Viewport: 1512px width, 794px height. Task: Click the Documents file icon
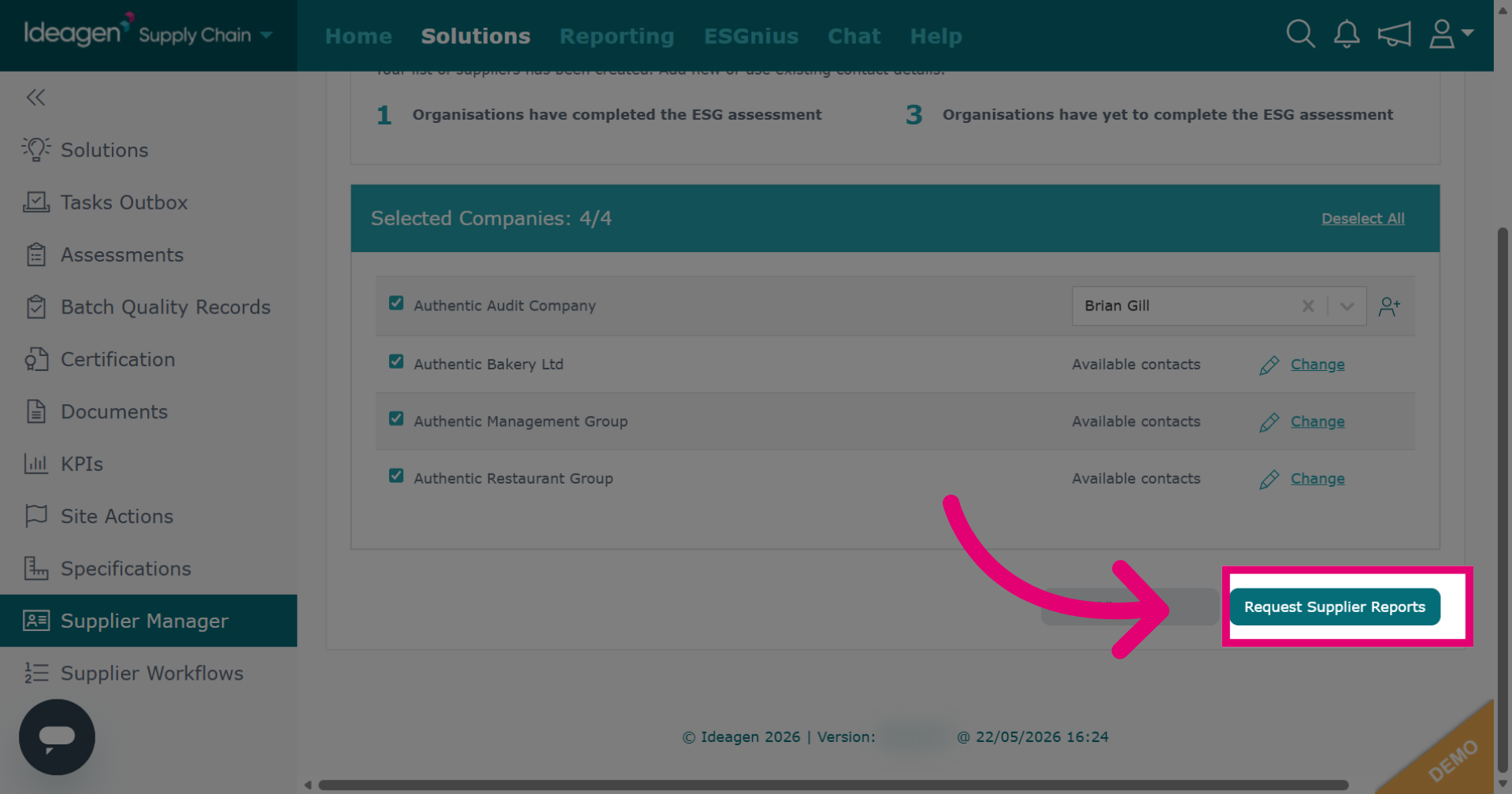point(35,411)
